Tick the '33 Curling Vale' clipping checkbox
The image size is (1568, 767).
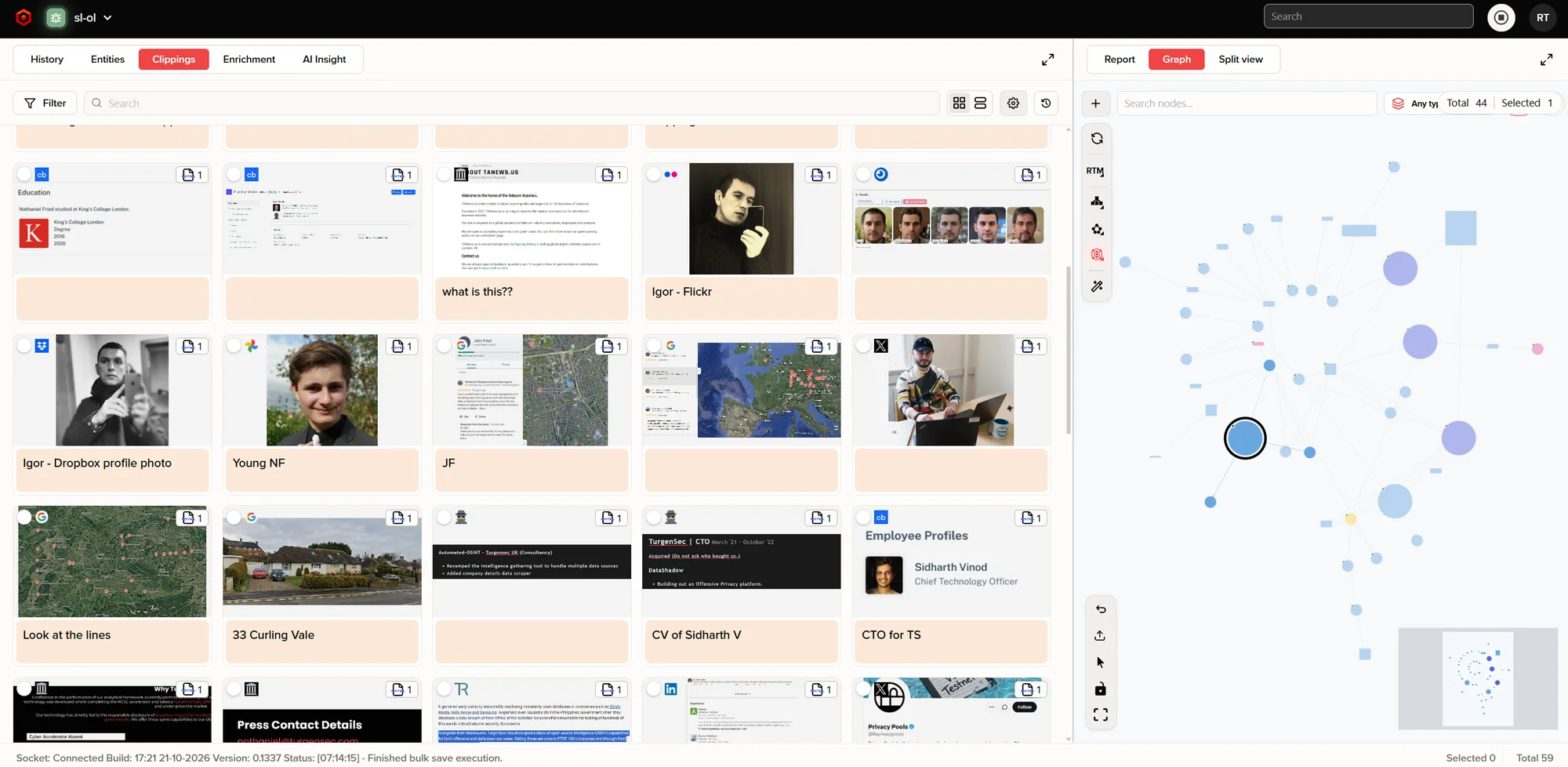234,518
